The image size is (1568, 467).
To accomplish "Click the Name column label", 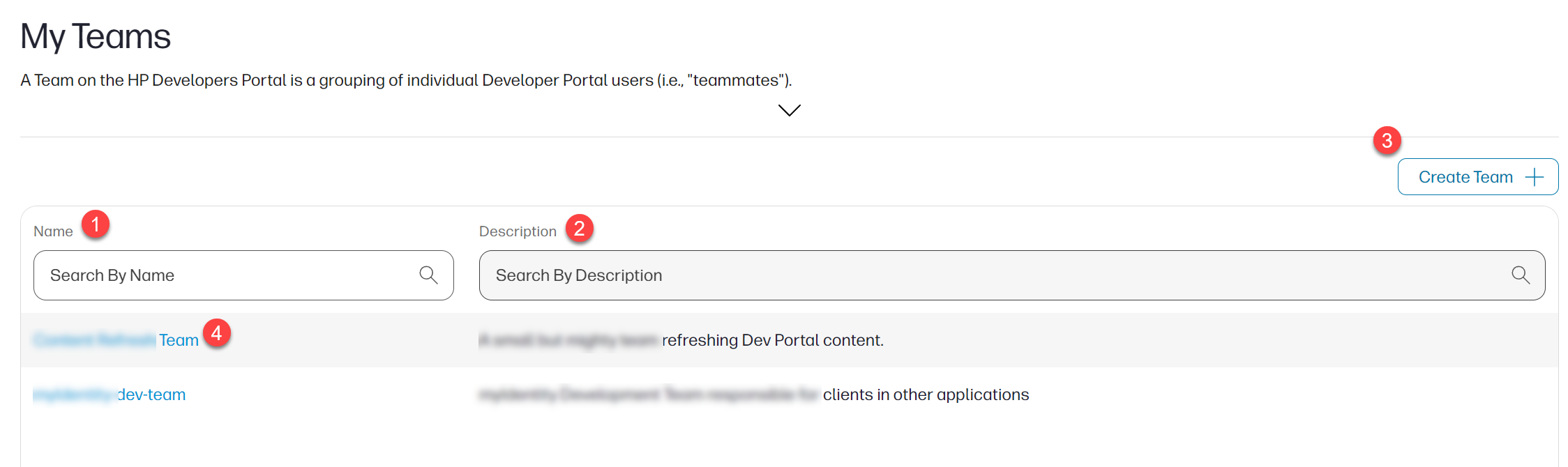I will [53, 231].
